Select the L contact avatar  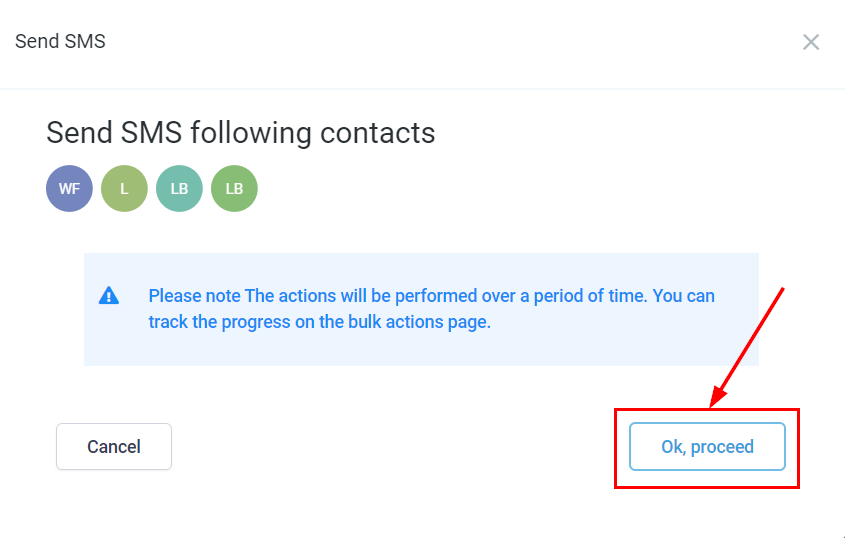click(124, 188)
